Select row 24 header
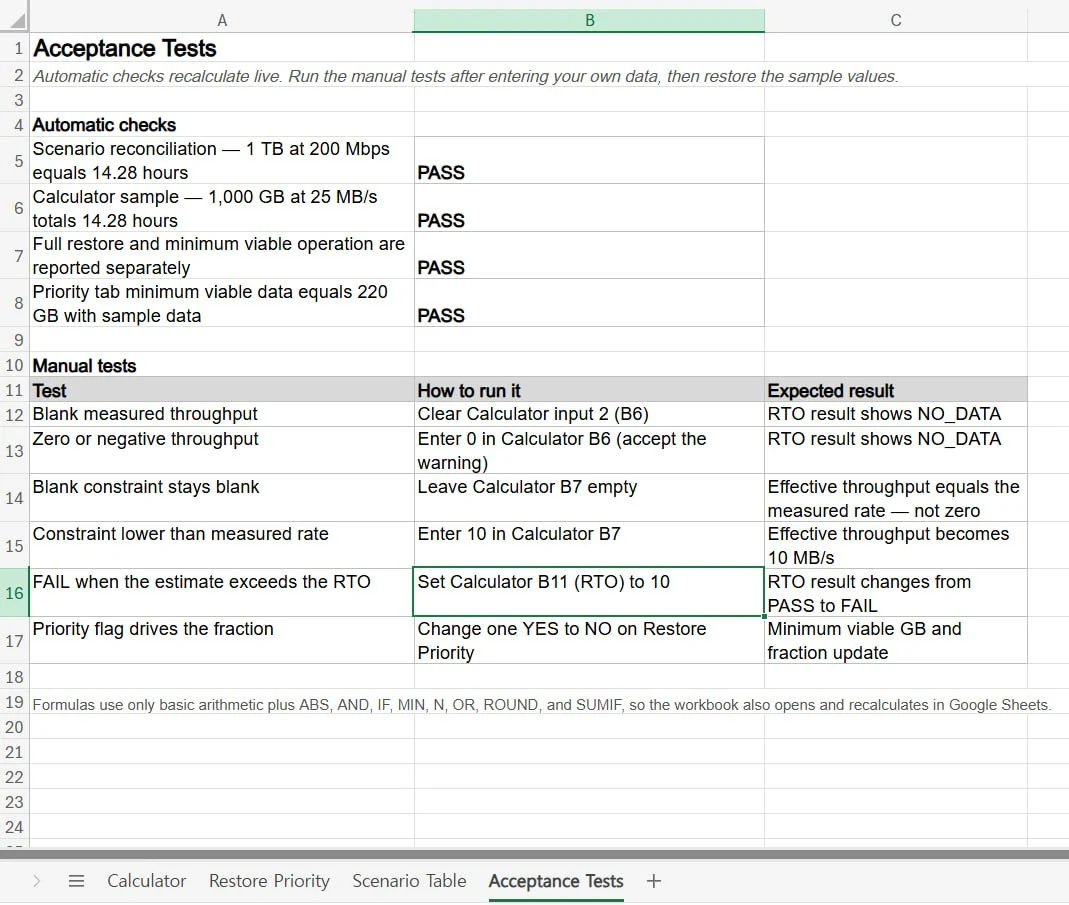 (x=14, y=827)
